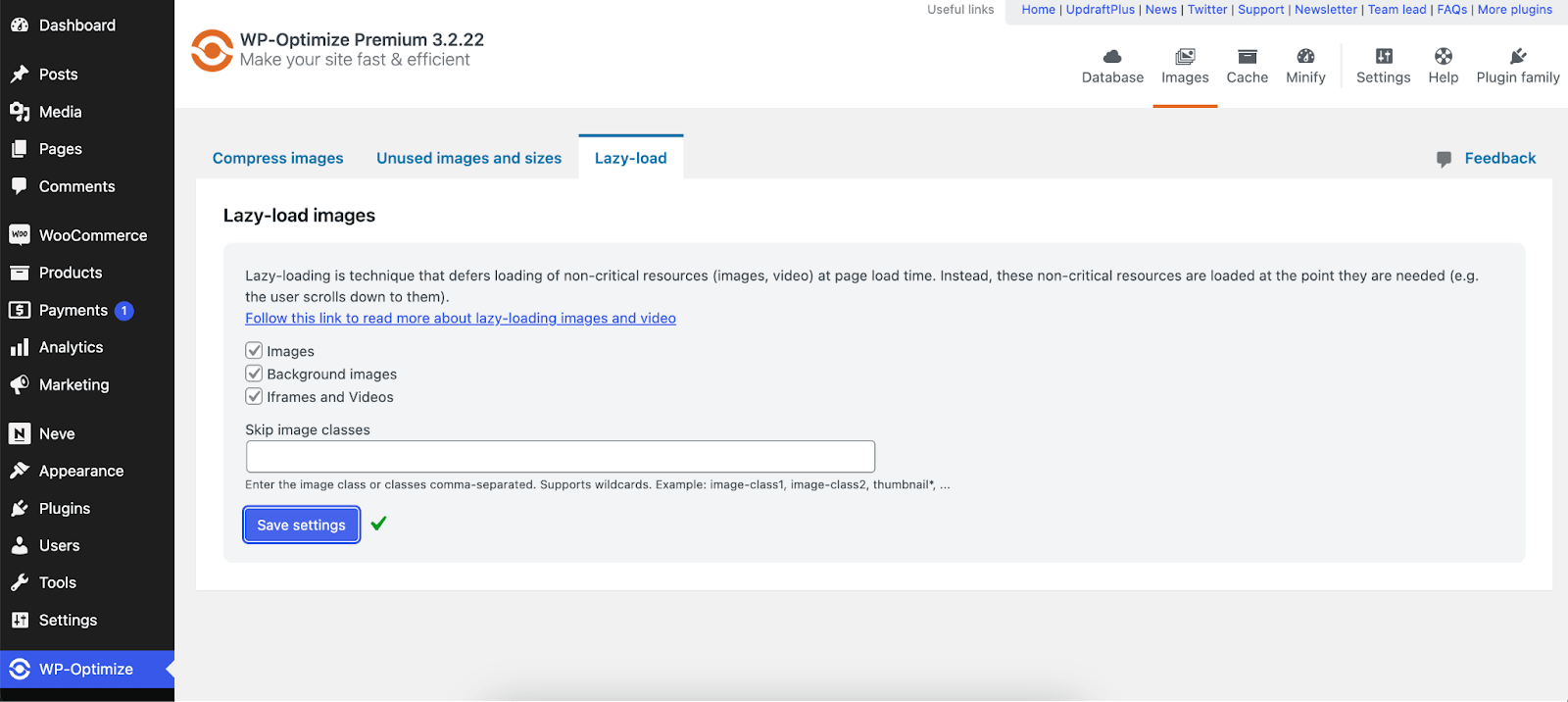Open the Team lead link

(x=1397, y=10)
